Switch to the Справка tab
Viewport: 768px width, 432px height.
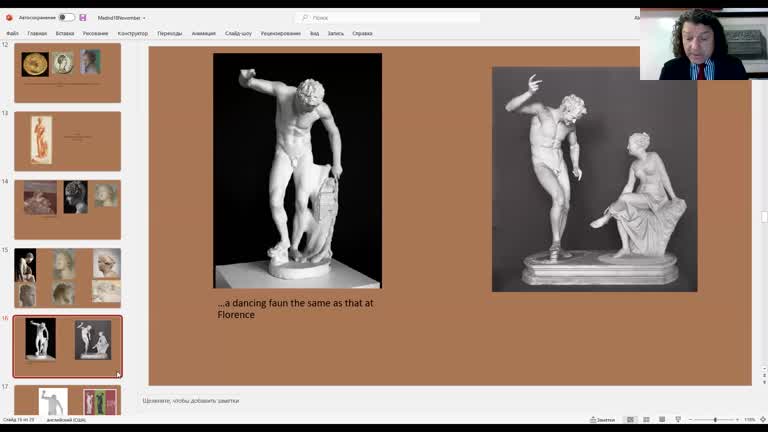pyautogui.click(x=362, y=33)
